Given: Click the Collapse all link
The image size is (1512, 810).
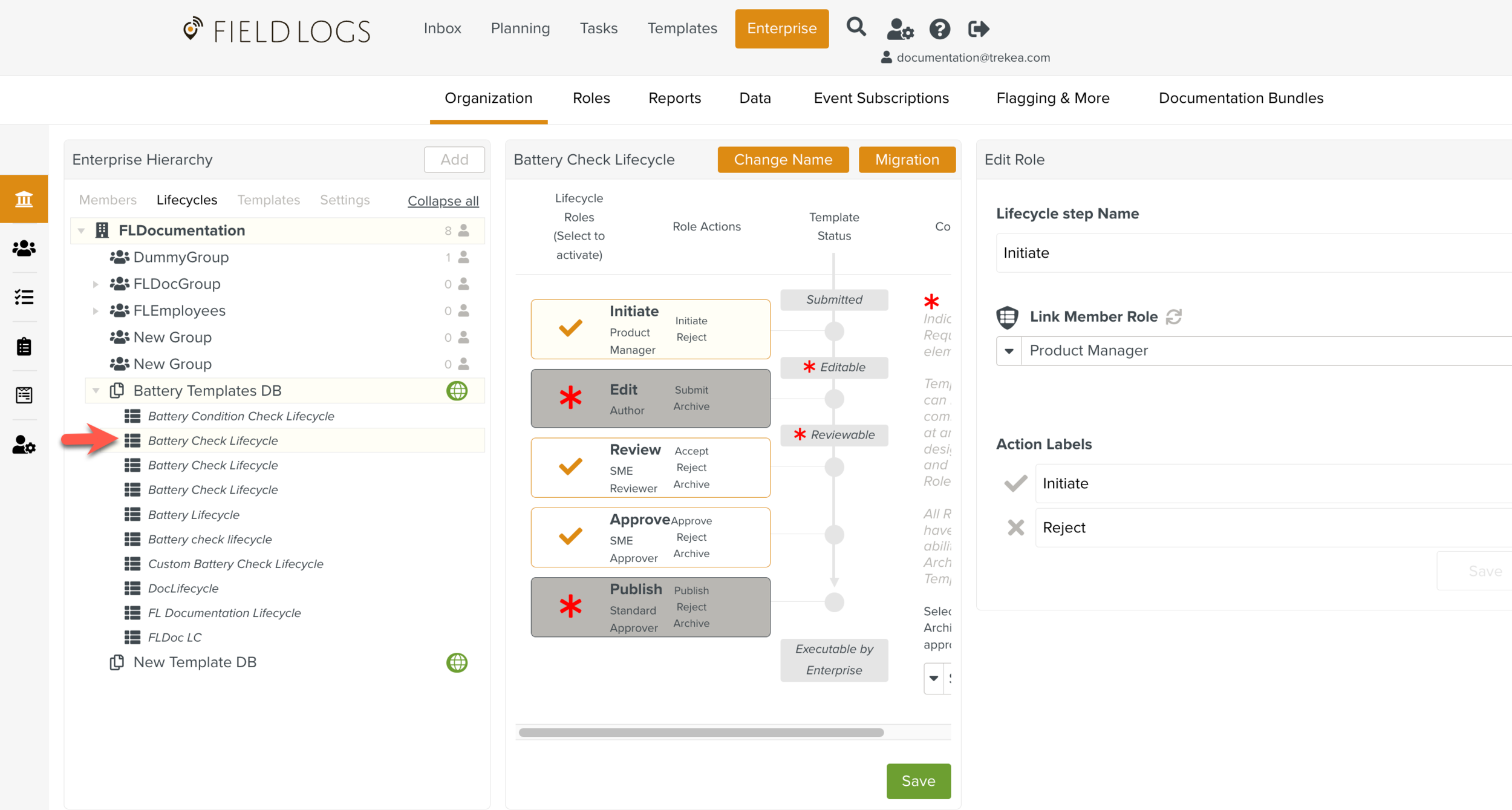Looking at the screenshot, I should tap(443, 201).
